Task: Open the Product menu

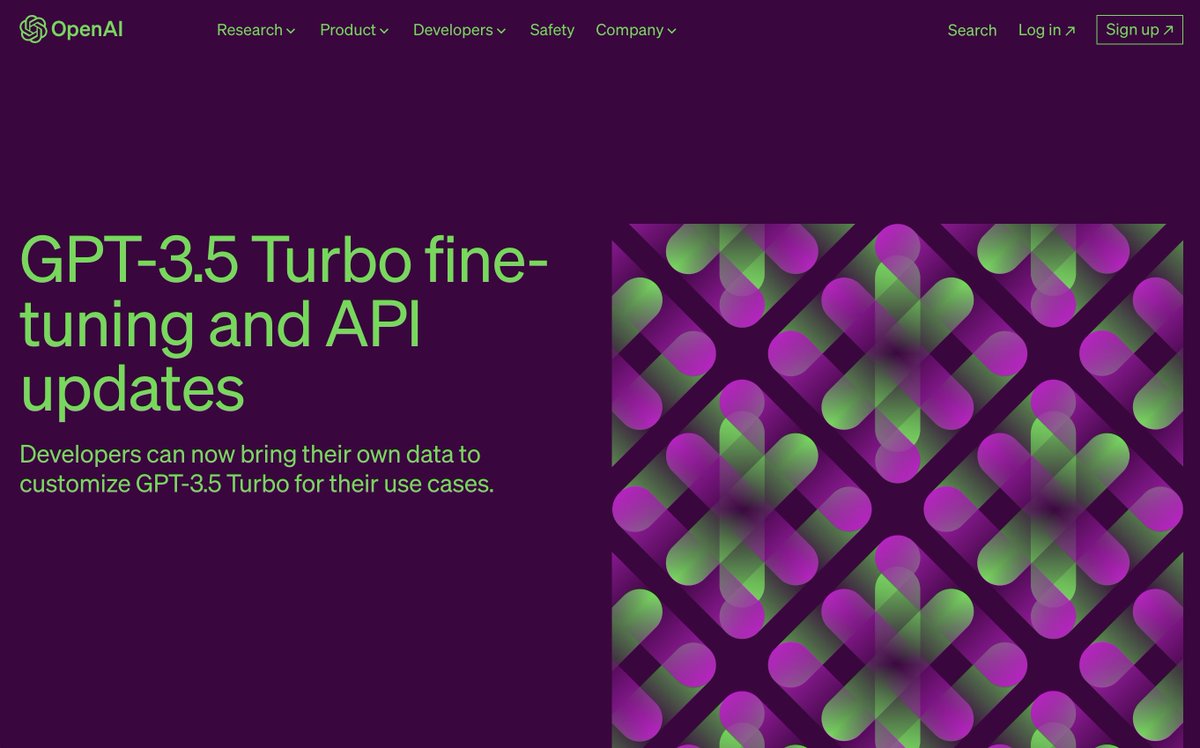Action: 354,30
